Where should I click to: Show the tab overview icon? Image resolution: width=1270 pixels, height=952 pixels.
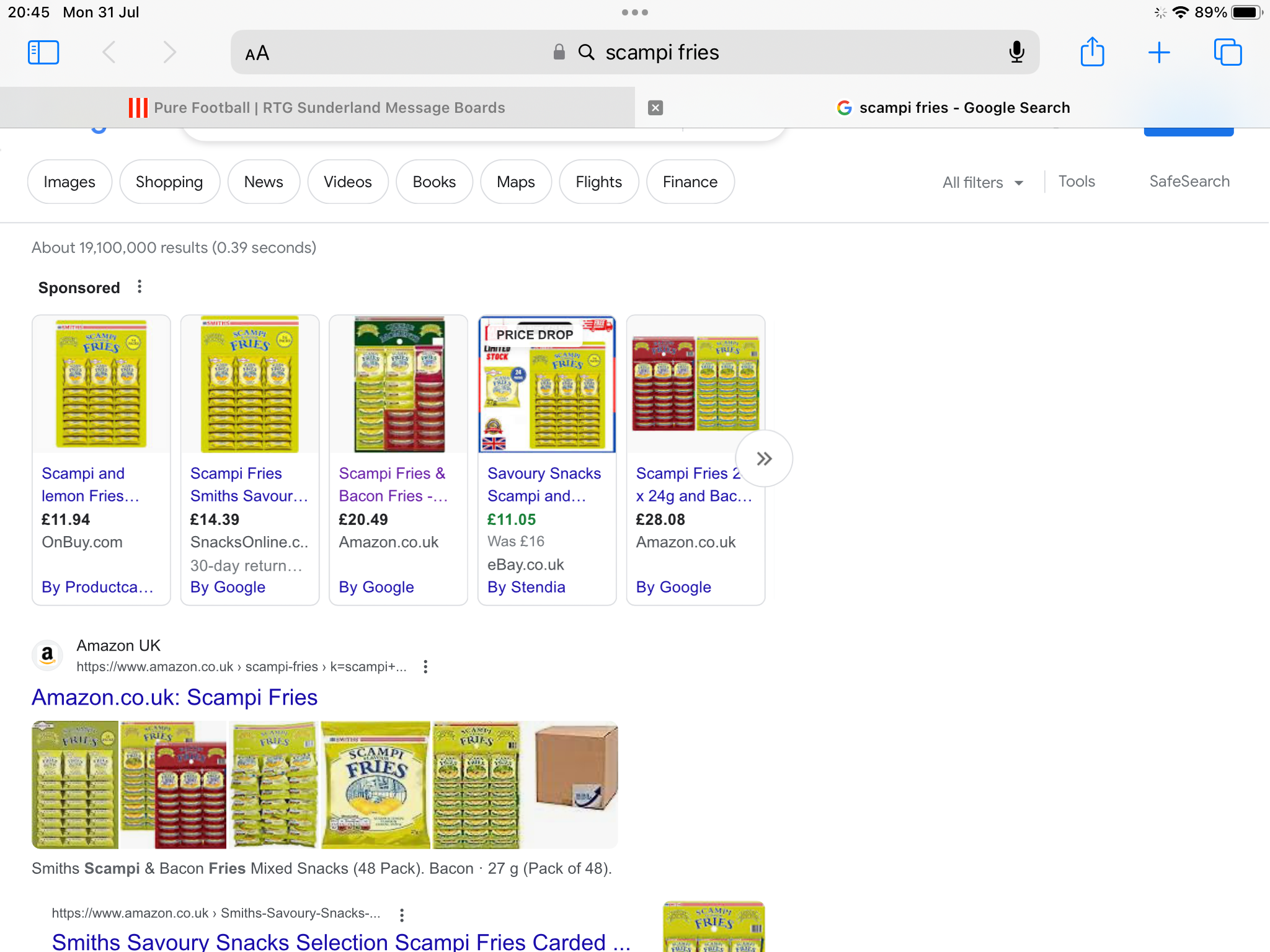coord(1227,52)
